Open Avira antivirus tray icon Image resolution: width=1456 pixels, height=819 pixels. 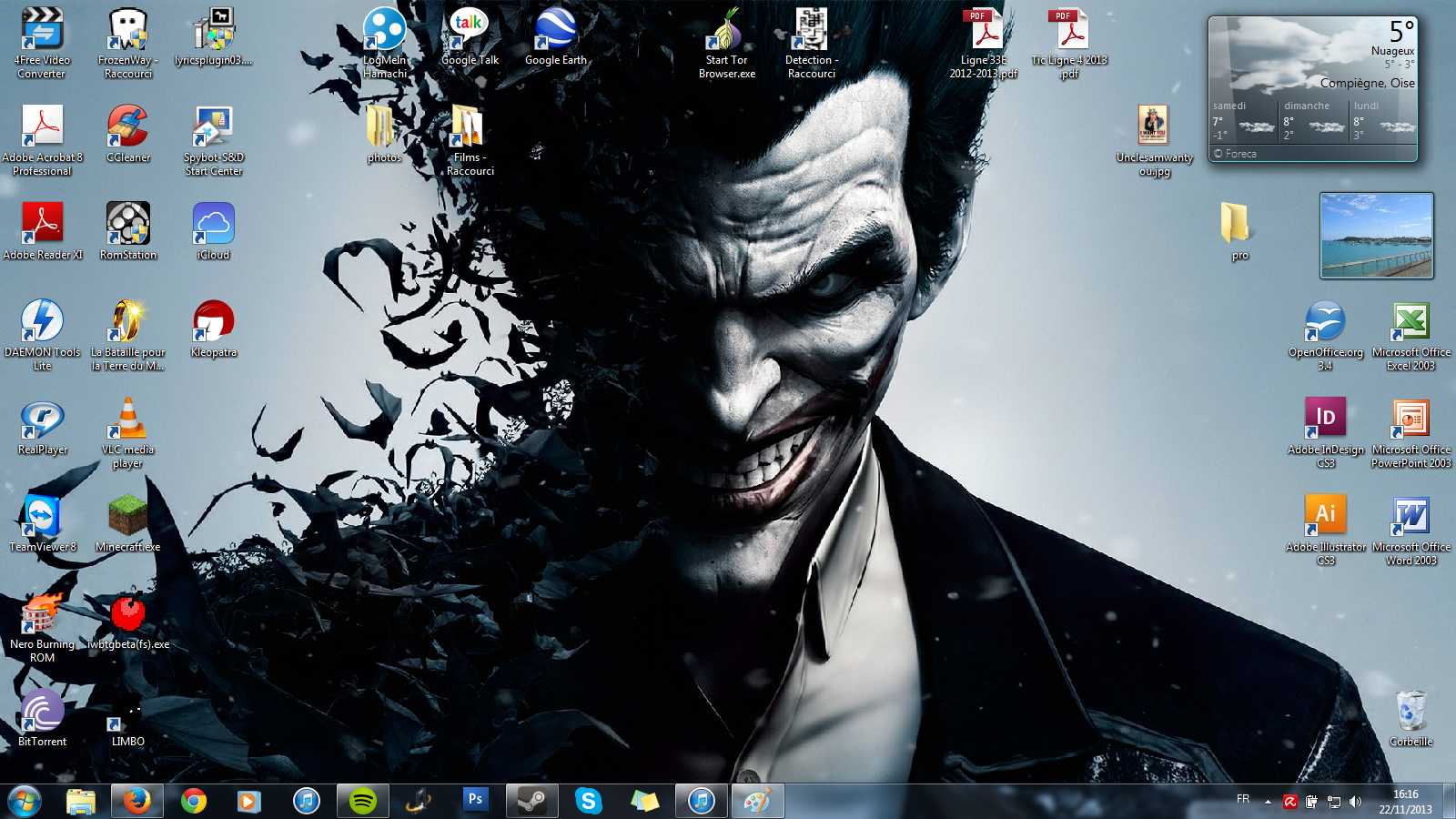coord(1289,802)
